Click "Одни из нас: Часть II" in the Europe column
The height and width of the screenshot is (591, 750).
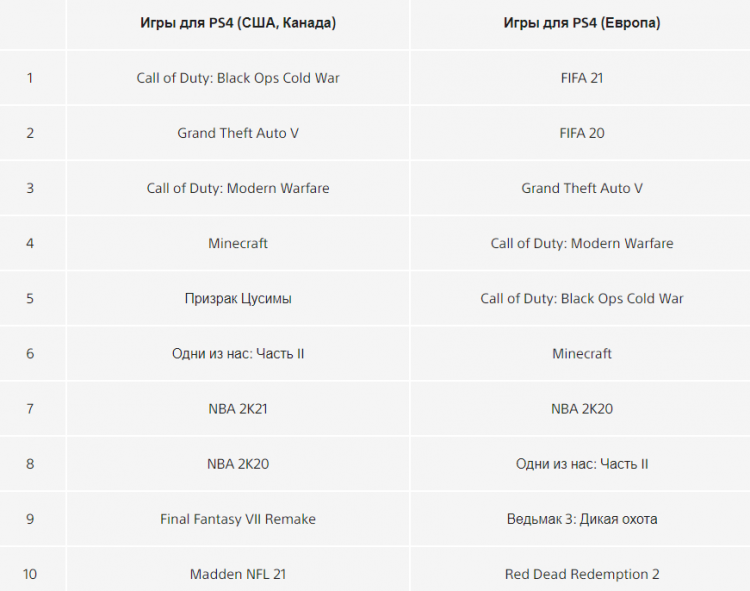point(582,464)
